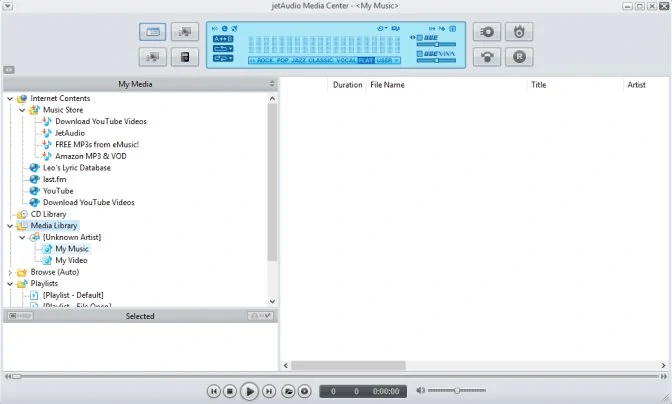Open the audio ripping tool

pyautogui.click(x=487, y=32)
